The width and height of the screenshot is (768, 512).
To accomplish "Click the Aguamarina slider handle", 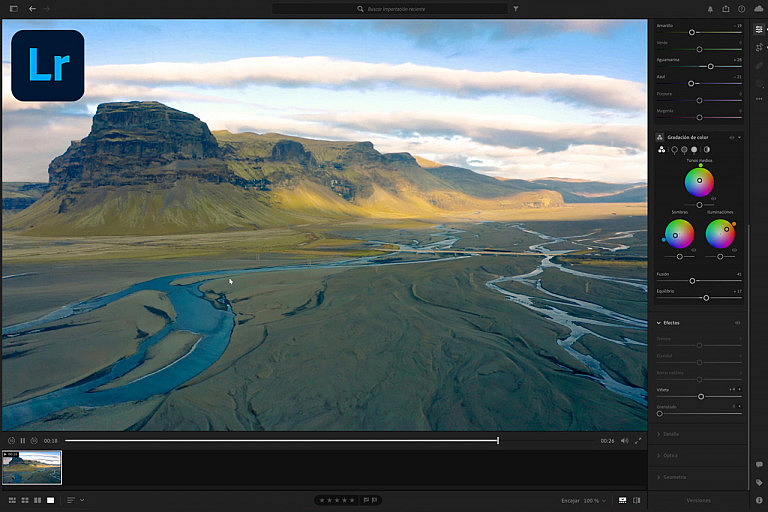I will [x=710, y=66].
